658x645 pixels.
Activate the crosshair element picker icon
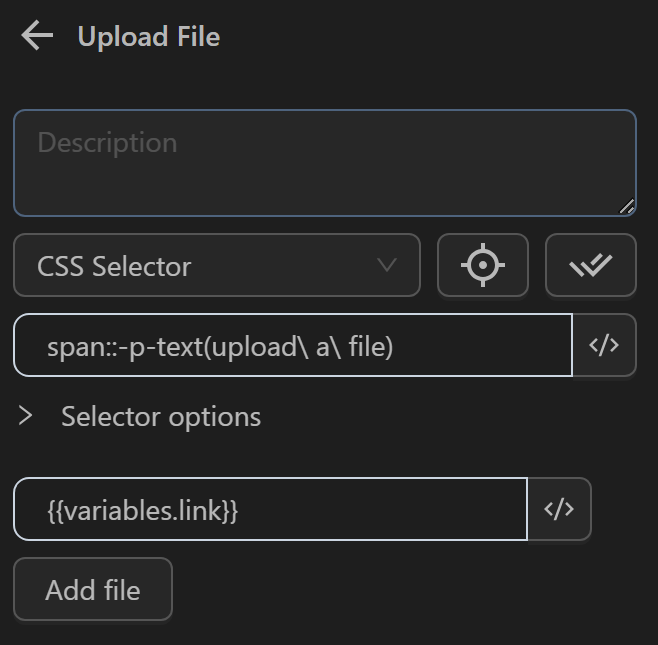pyautogui.click(x=483, y=266)
